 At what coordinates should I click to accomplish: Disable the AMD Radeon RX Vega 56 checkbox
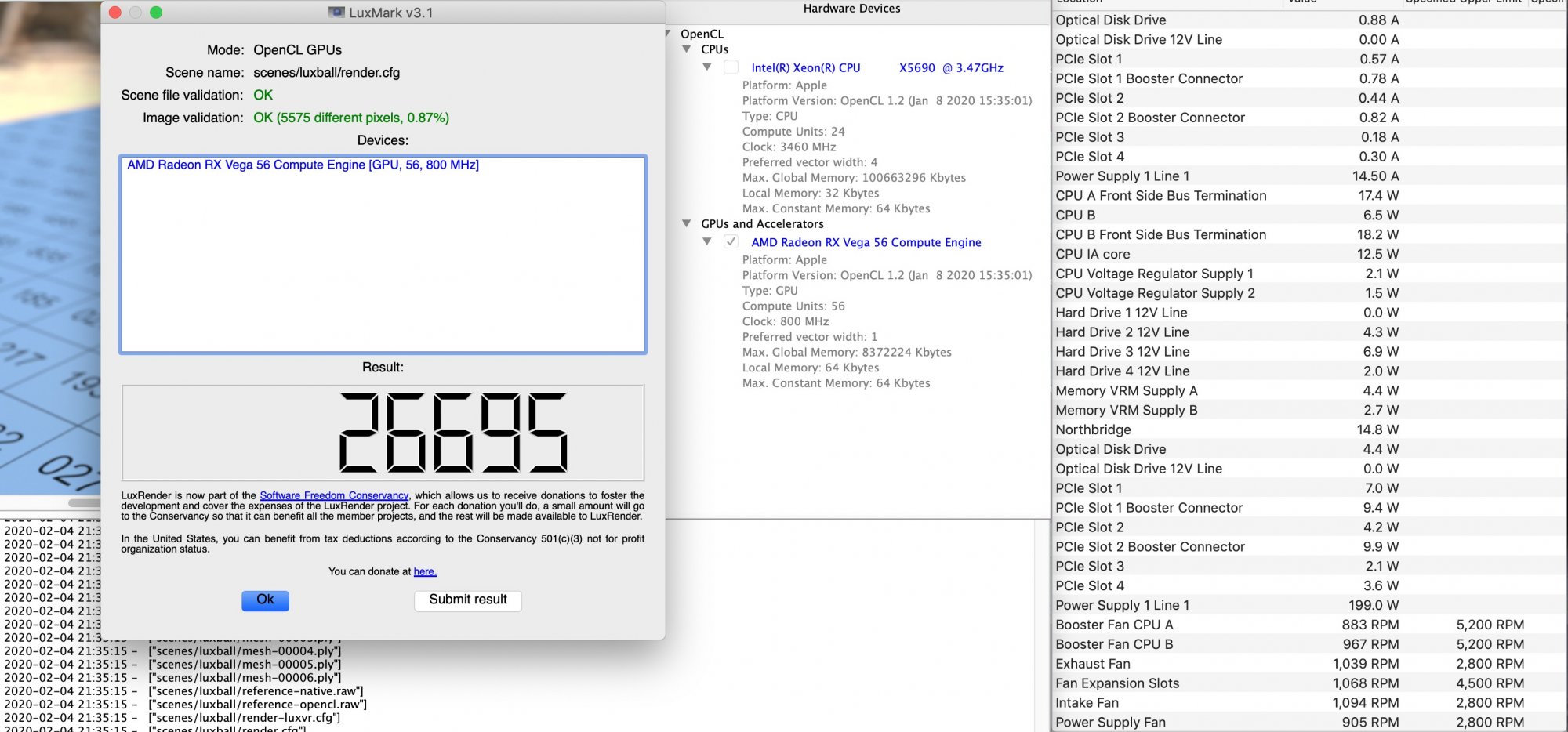coord(731,242)
